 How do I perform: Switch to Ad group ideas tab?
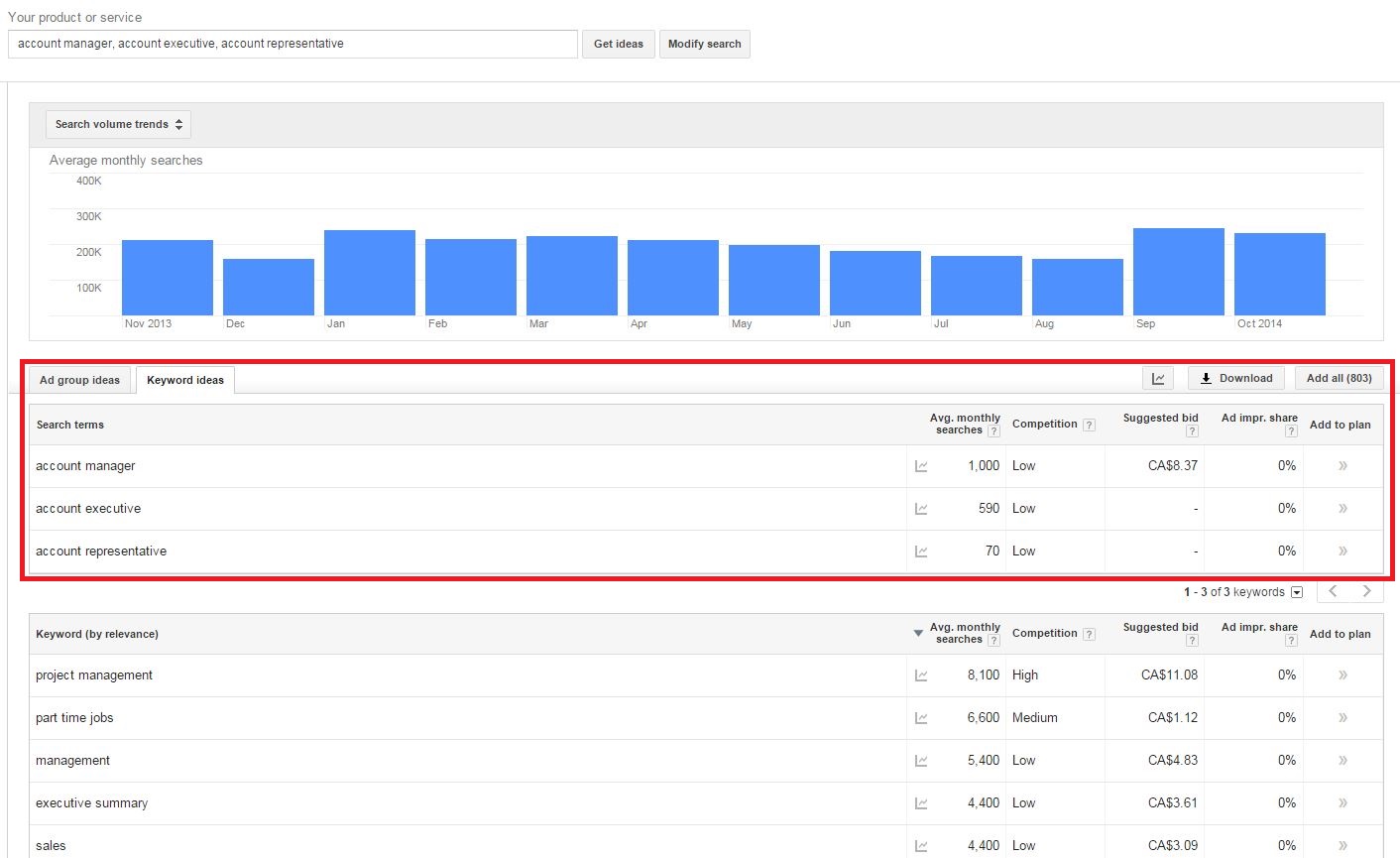pyautogui.click(x=79, y=380)
